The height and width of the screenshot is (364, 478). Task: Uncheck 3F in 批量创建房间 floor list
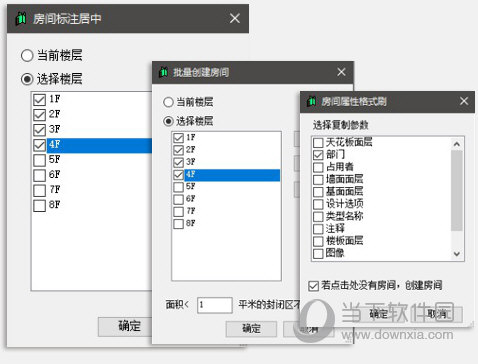click(179, 162)
